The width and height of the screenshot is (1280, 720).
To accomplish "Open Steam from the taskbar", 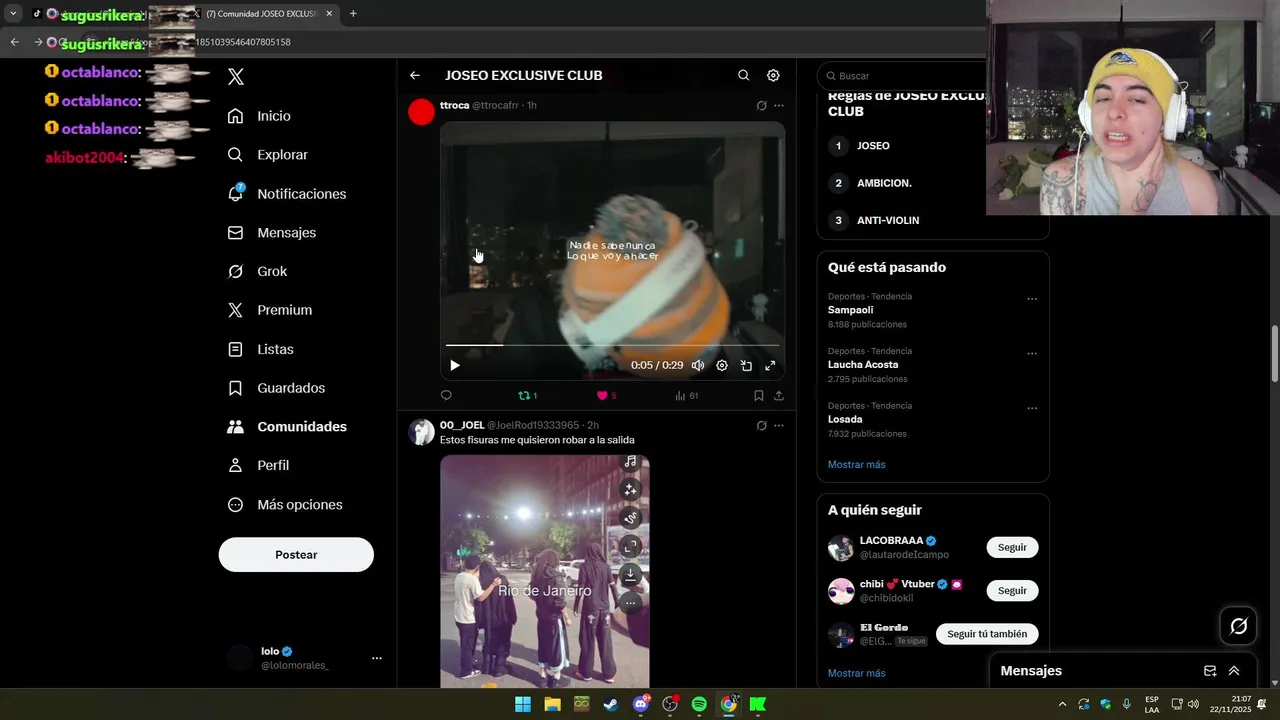I will pos(611,705).
